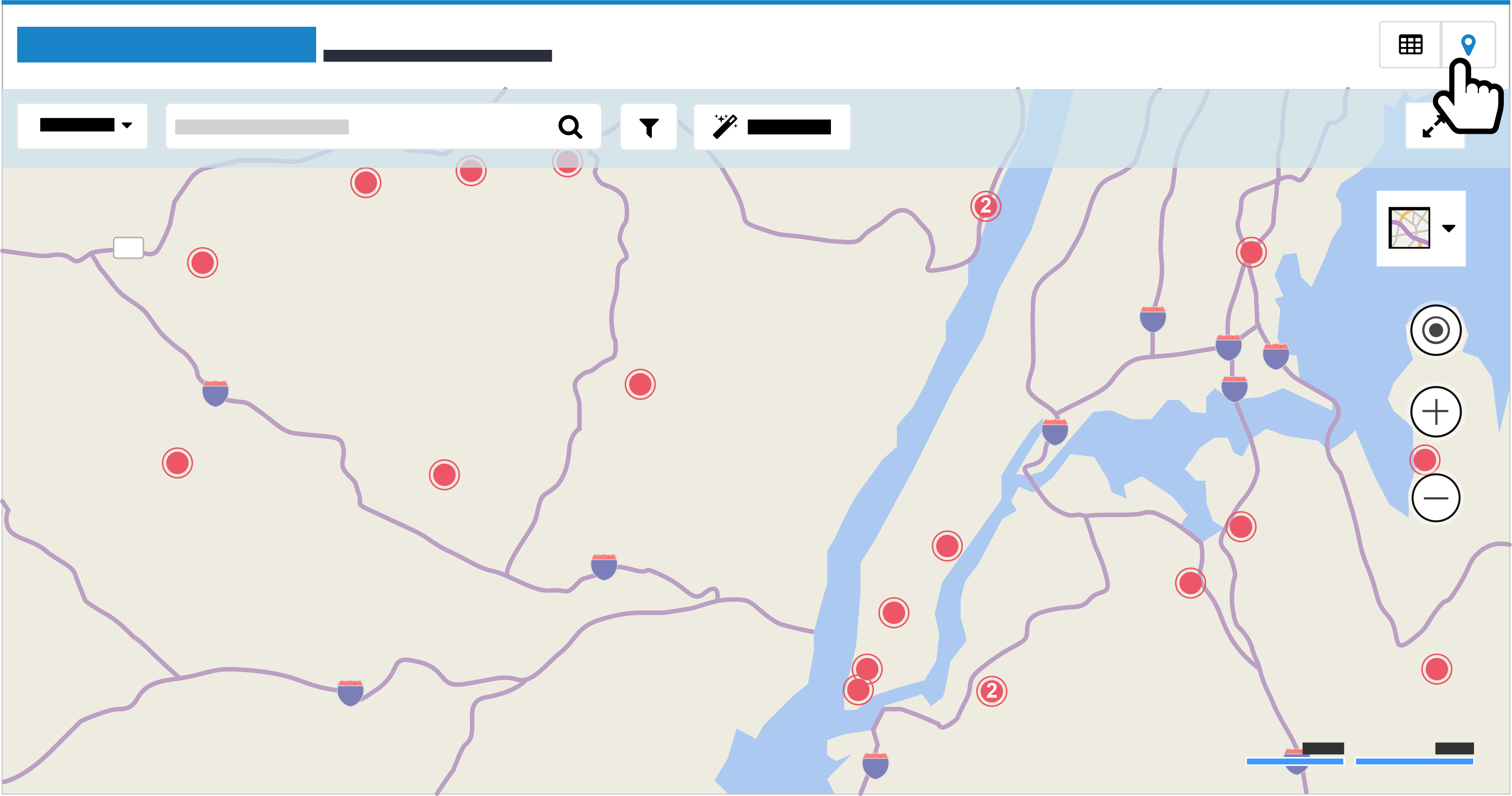Center map on my current location
This screenshot has width=1512, height=796.
click(1436, 330)
